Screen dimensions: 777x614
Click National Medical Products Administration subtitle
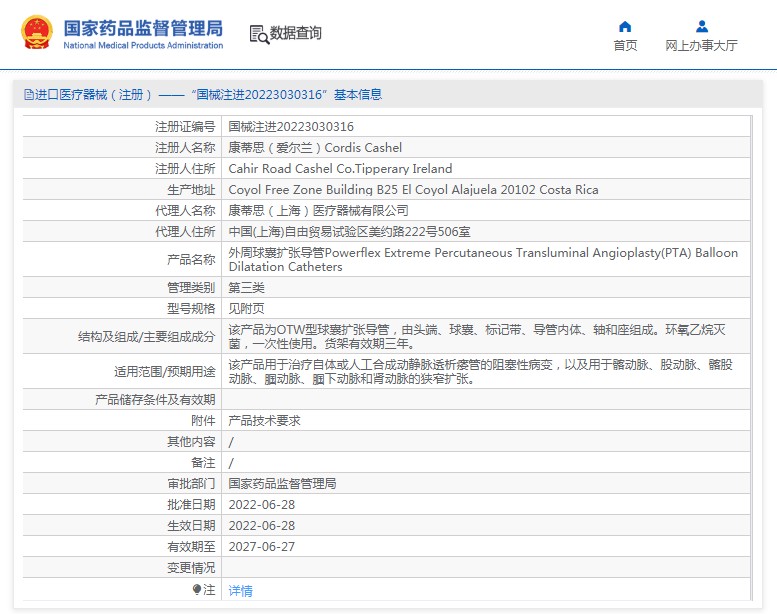[143, 45]
